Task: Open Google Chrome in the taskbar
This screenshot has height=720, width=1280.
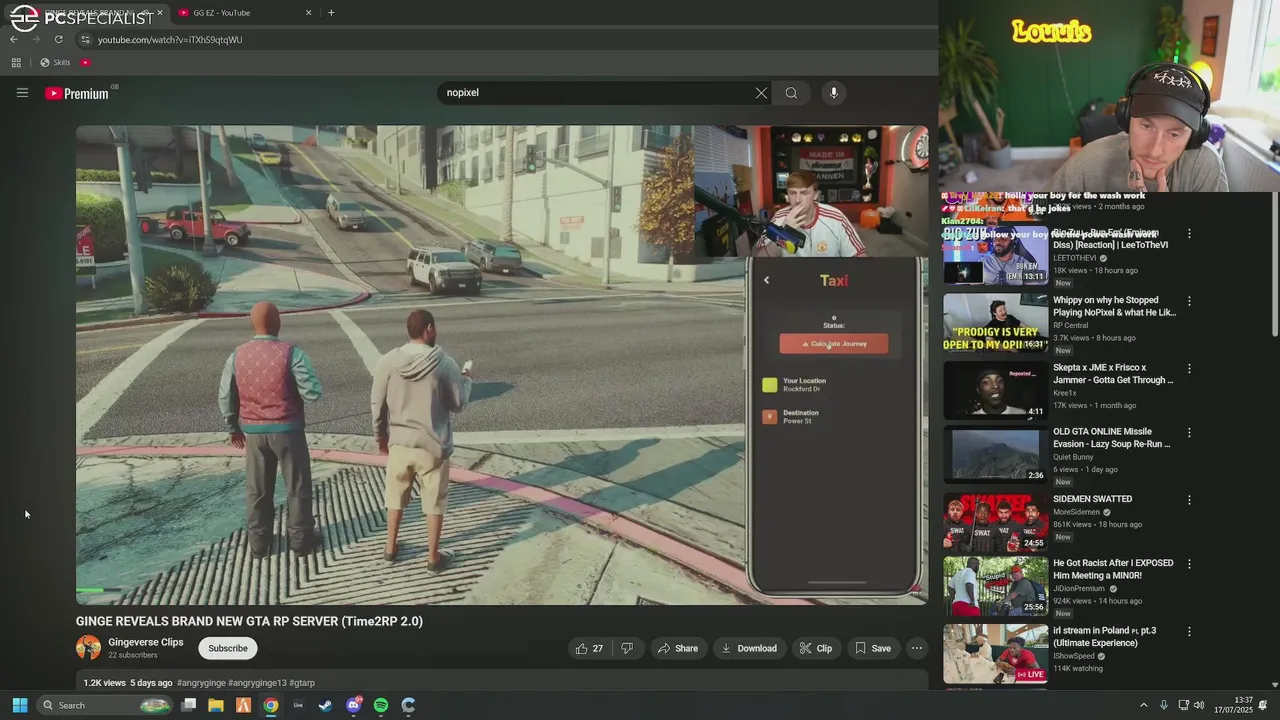Action: [x=270, y=705]
